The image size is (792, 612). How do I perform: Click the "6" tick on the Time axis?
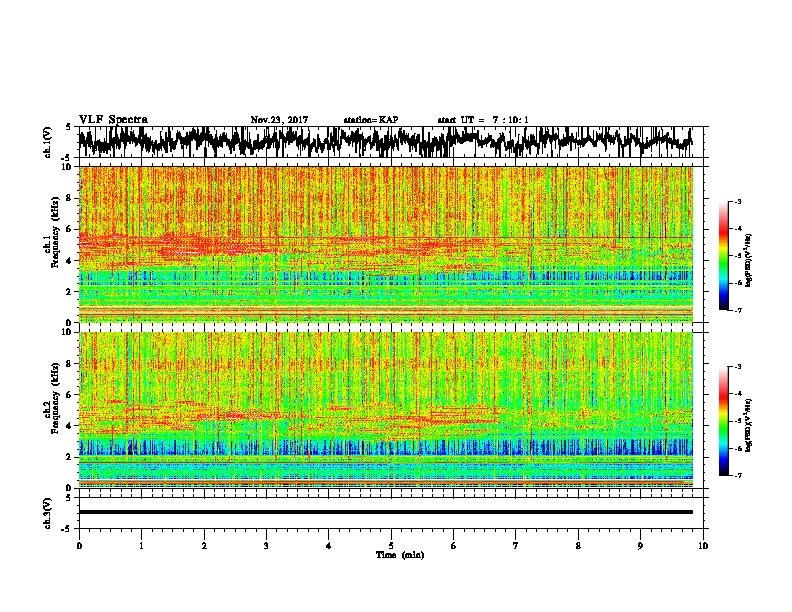click(453, 546)
